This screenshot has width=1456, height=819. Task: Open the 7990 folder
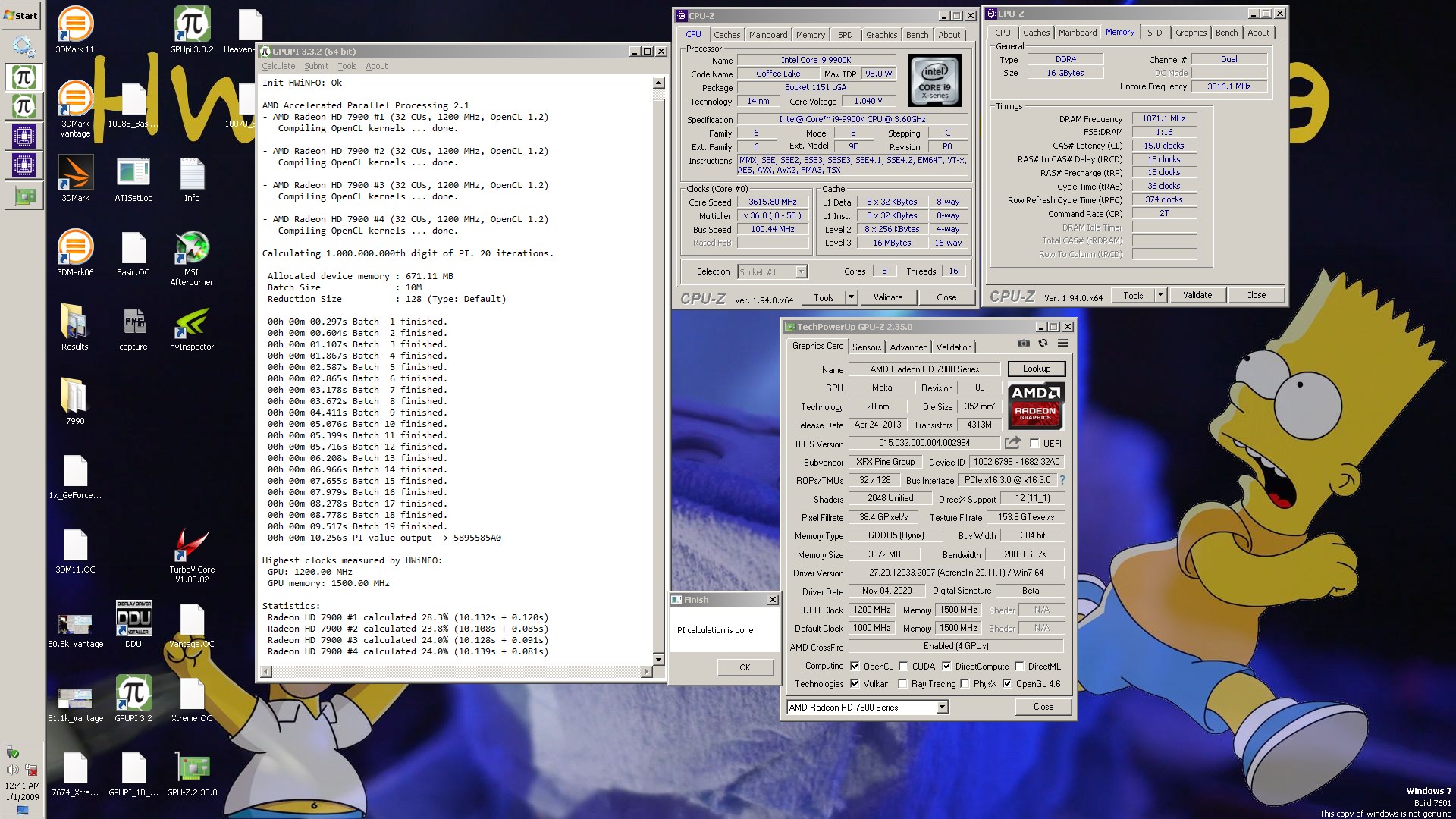pos(75,402)
